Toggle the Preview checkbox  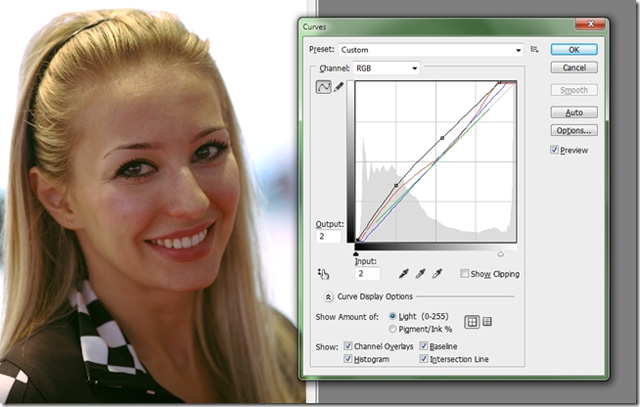point(554,150)
